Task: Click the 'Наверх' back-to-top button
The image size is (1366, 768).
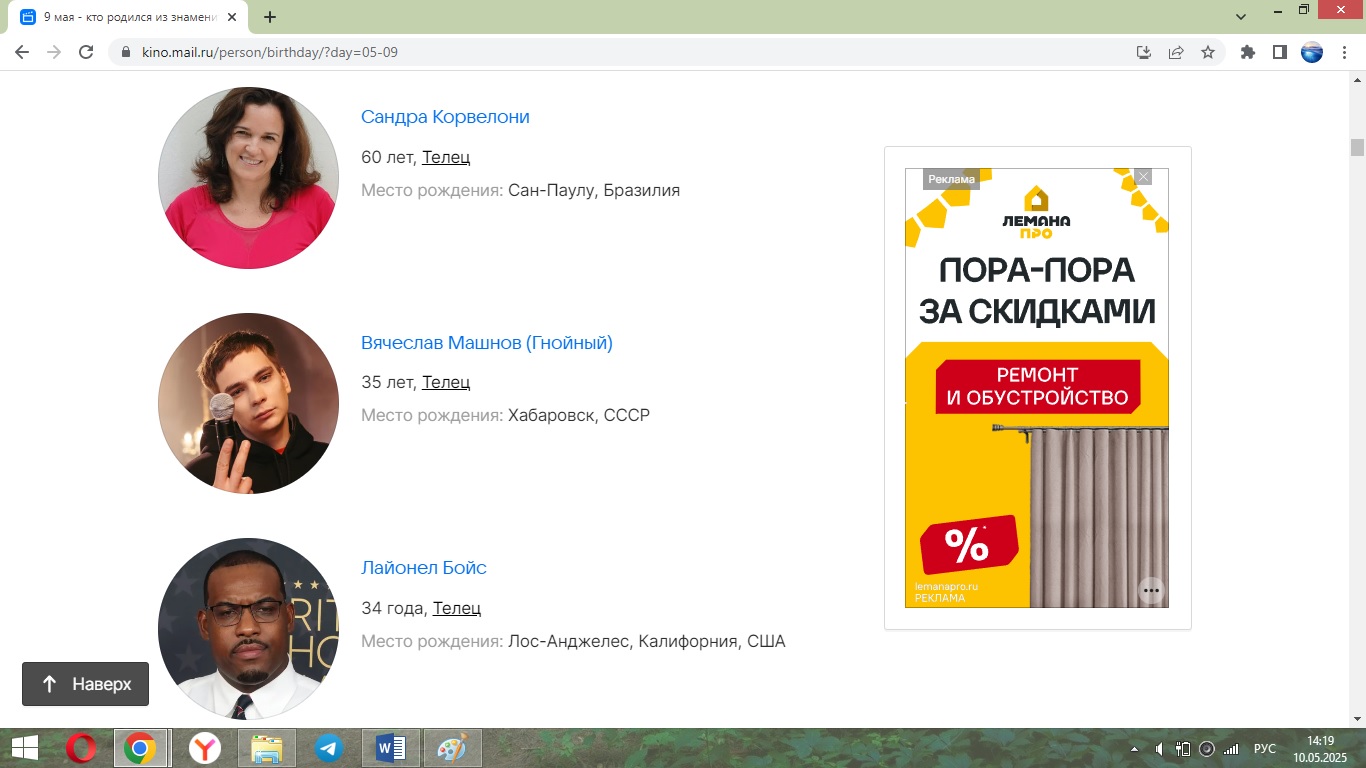Action: 85,684
